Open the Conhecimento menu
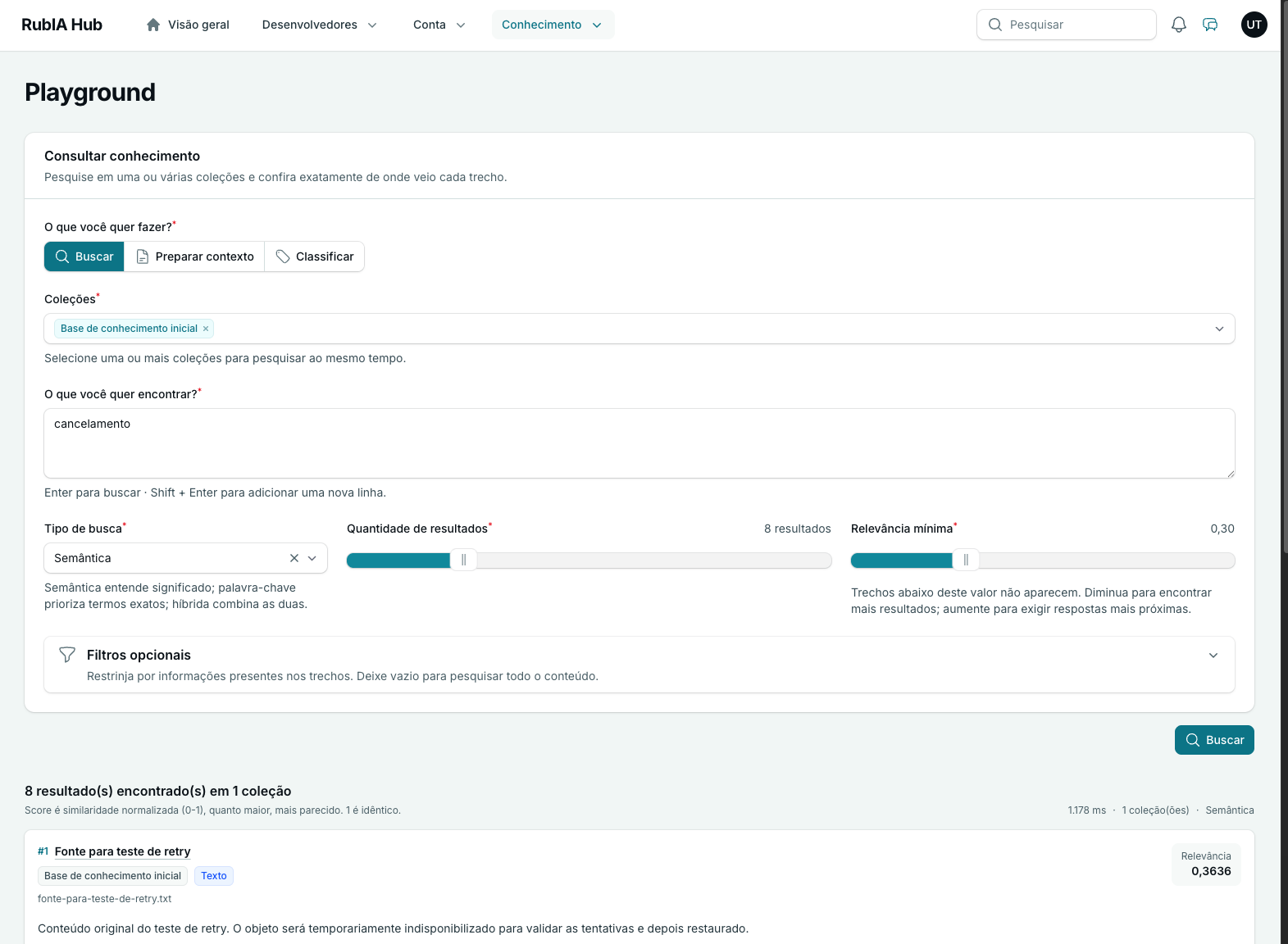This screenshot has width=1288, height=944. (553, 25)
